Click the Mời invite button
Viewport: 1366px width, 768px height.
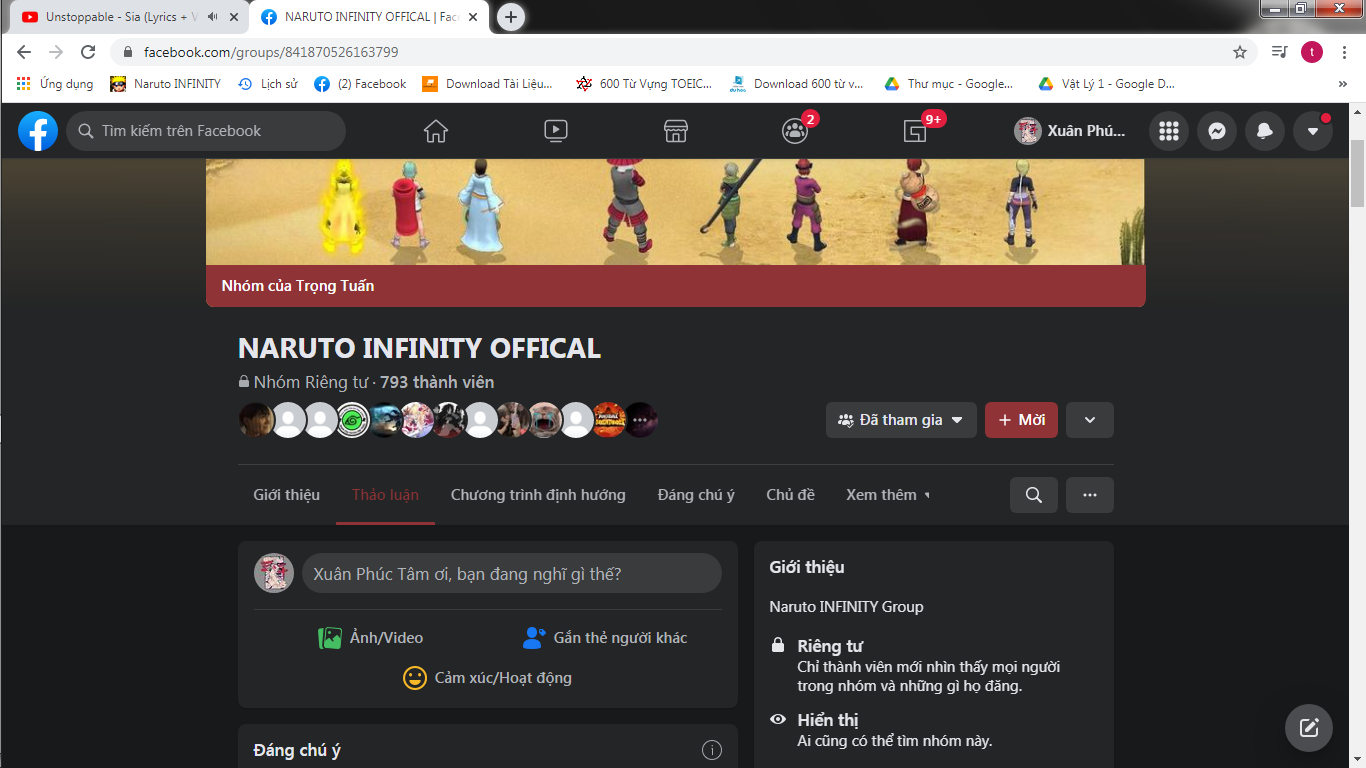coord(1021,420)
